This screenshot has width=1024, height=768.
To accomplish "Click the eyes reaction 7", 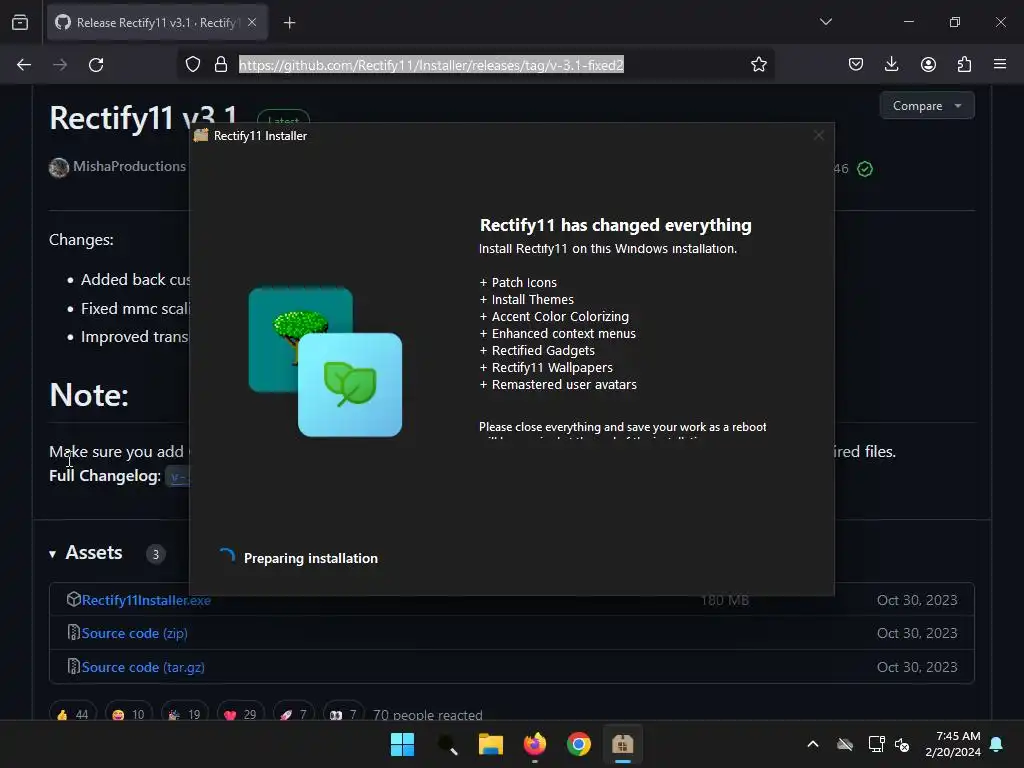I will tap(344, 714).
